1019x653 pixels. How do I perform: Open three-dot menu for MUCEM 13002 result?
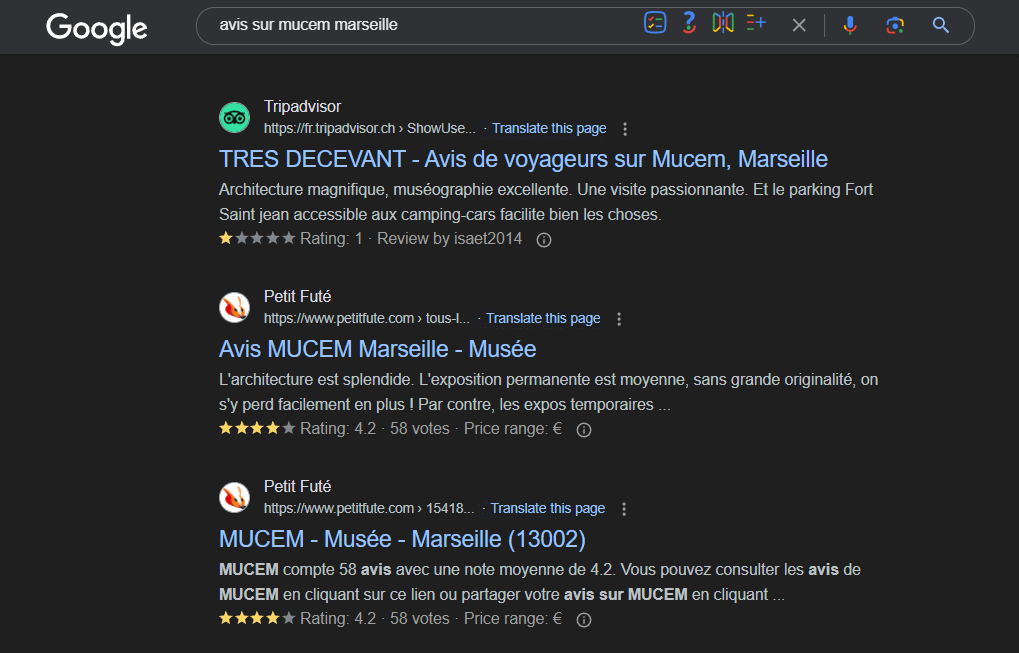point(624,509)
